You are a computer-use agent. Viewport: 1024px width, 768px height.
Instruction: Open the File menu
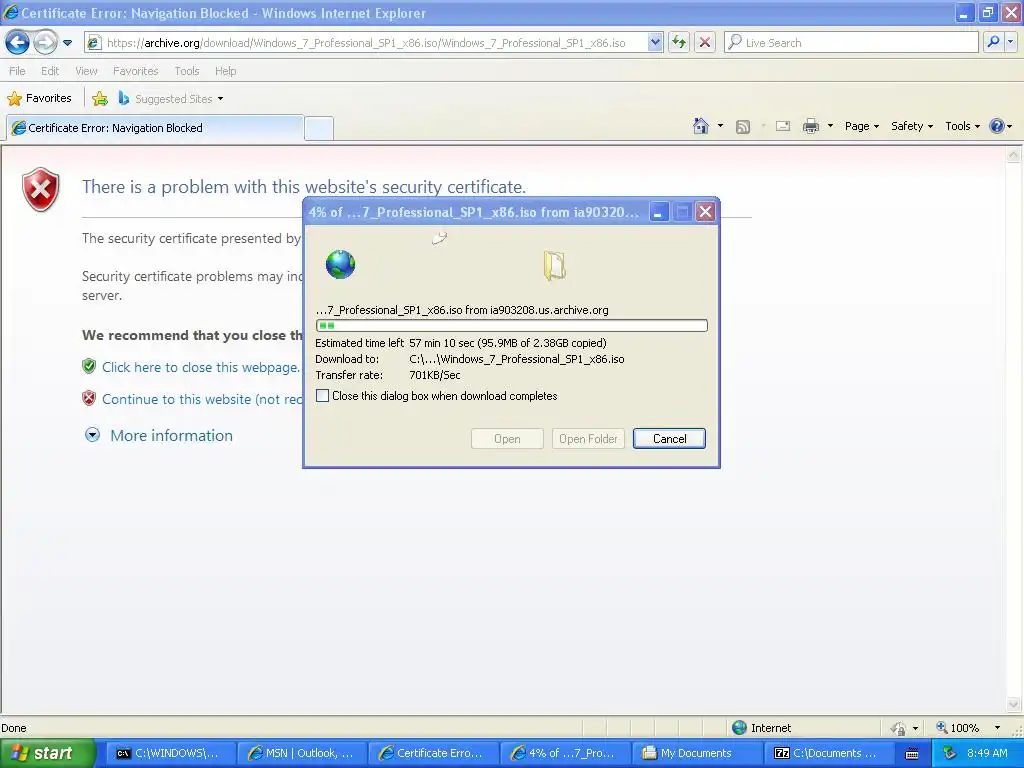click(17, 71)
